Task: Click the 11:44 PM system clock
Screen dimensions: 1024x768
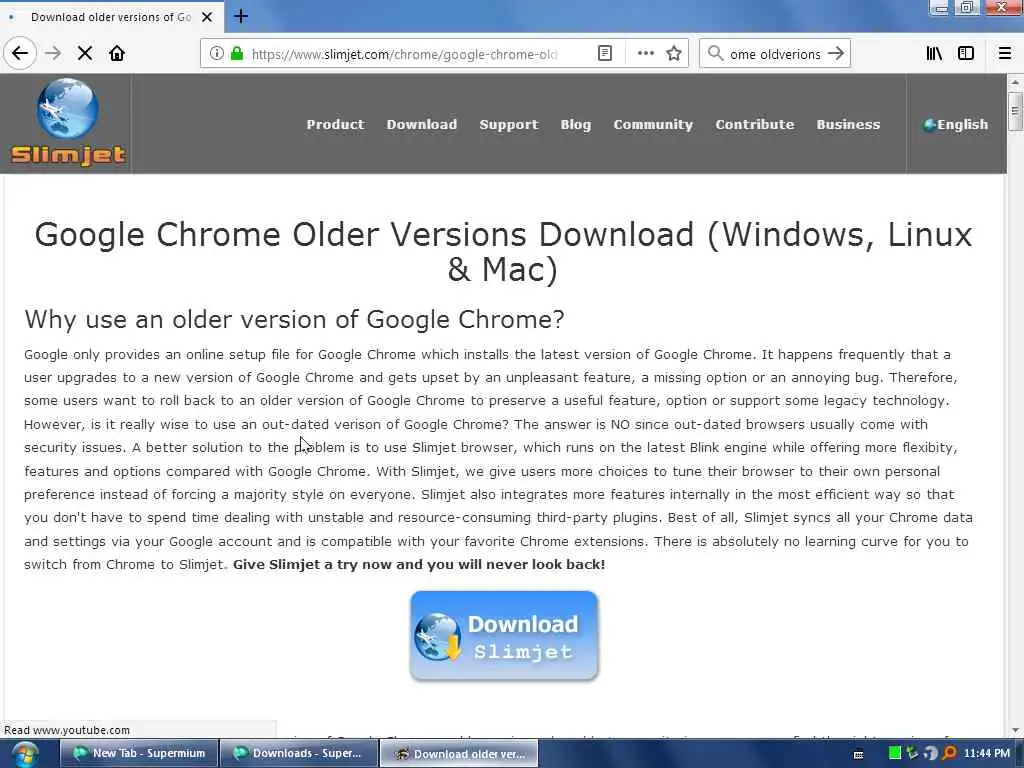Action: [x=987, y=753]
